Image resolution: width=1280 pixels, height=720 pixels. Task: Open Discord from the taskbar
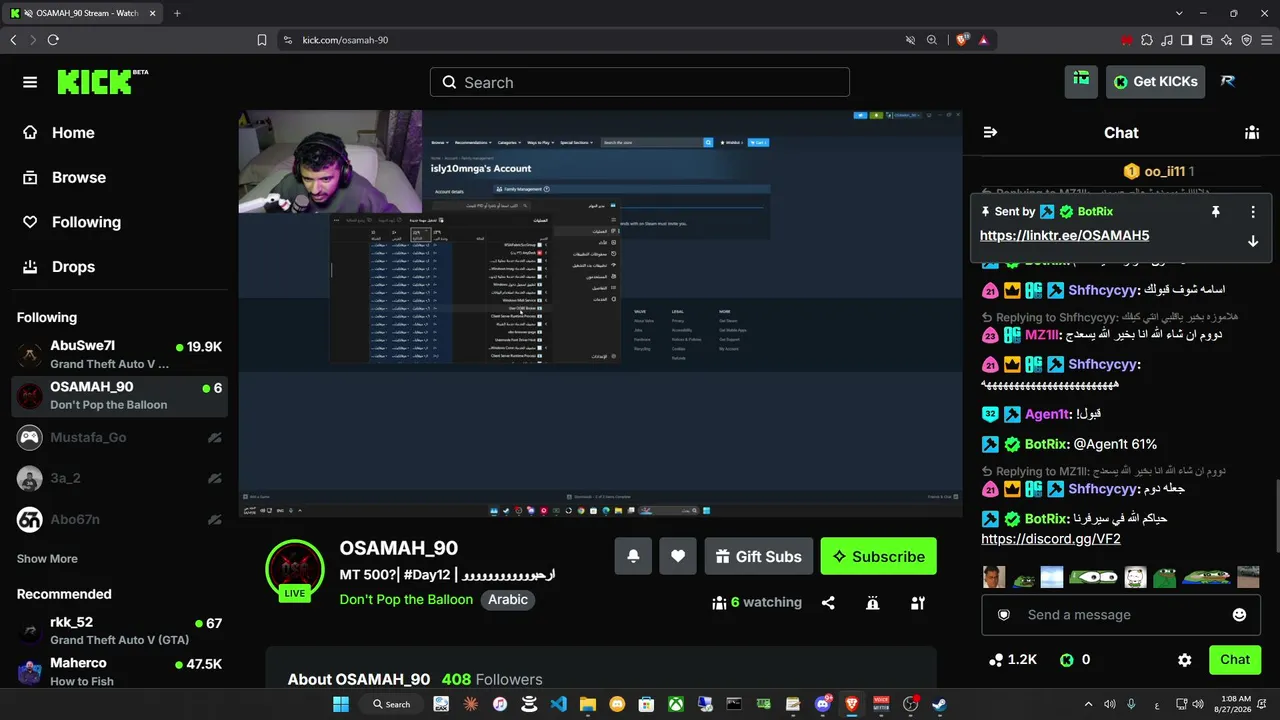pos(823,704)
